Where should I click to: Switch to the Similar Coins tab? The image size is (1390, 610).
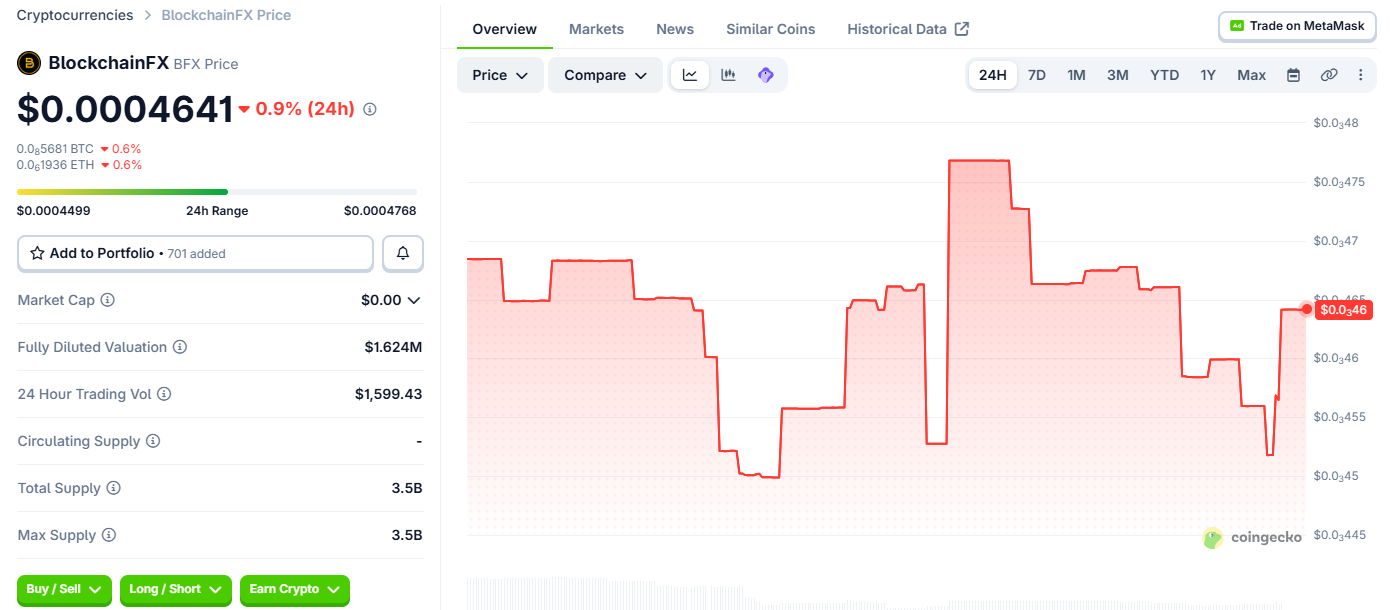(771, 29)
